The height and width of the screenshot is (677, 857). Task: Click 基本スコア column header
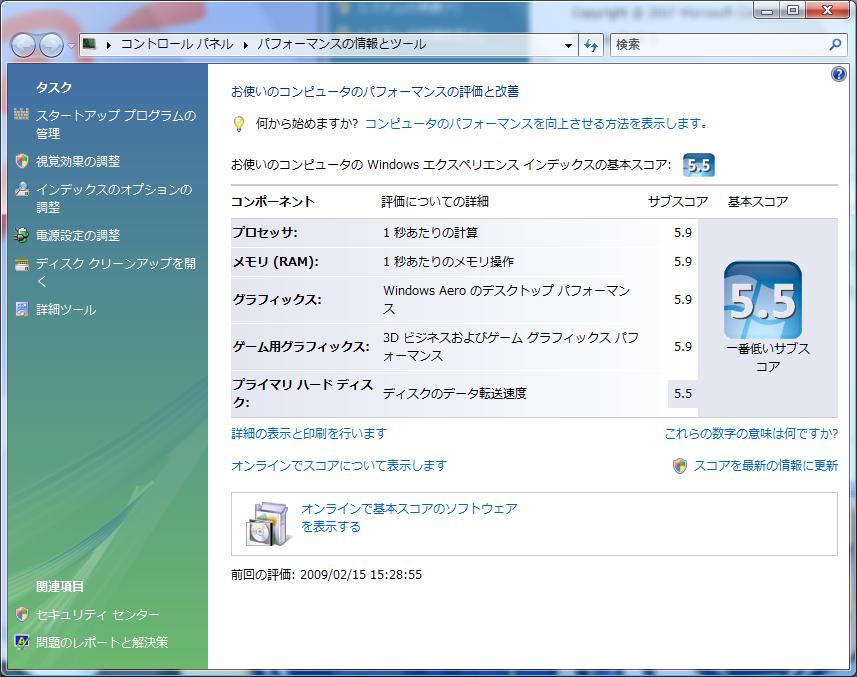click(x=758, y=202)
